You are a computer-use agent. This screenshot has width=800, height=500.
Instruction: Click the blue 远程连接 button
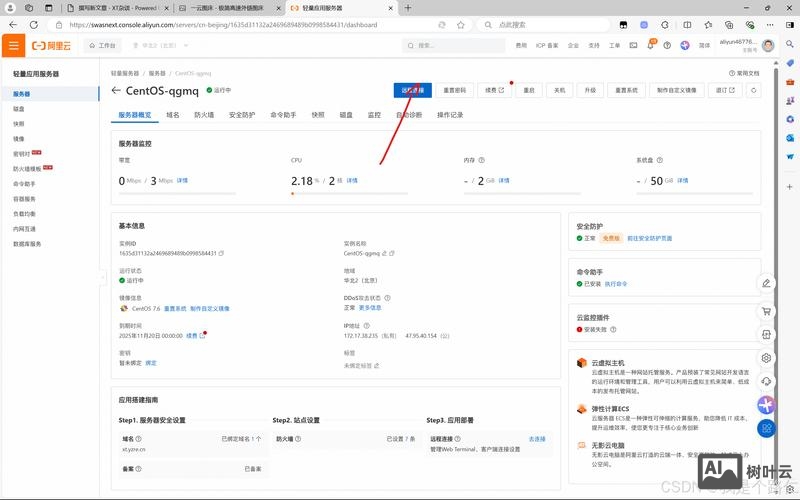[412, 90]
